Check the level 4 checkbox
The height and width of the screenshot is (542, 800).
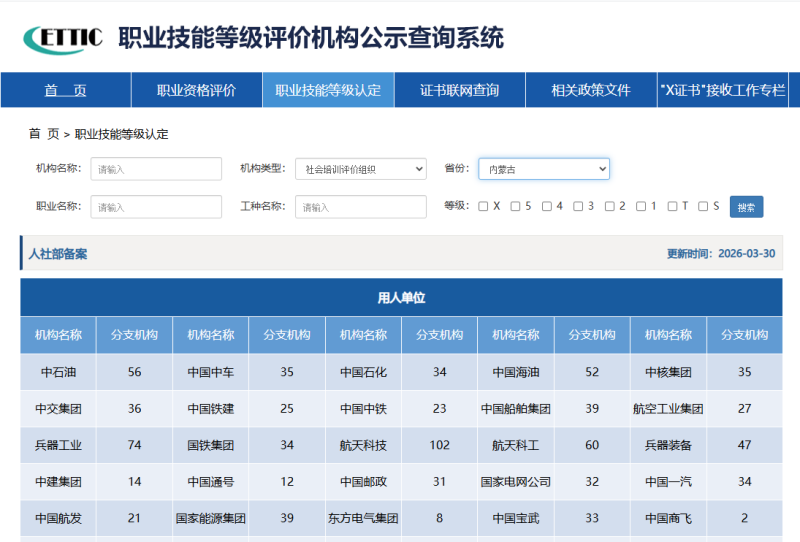tap(547, 206)
